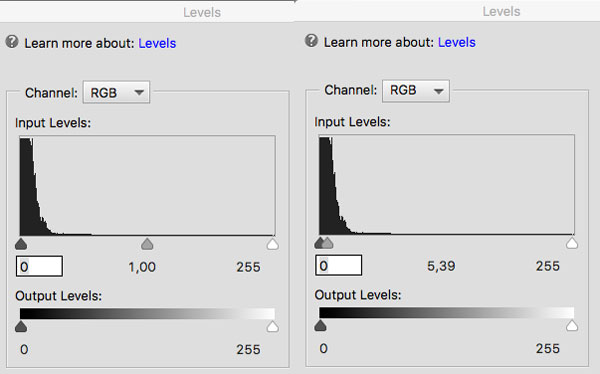Click the Levels title of left panel

click(202, 12)
